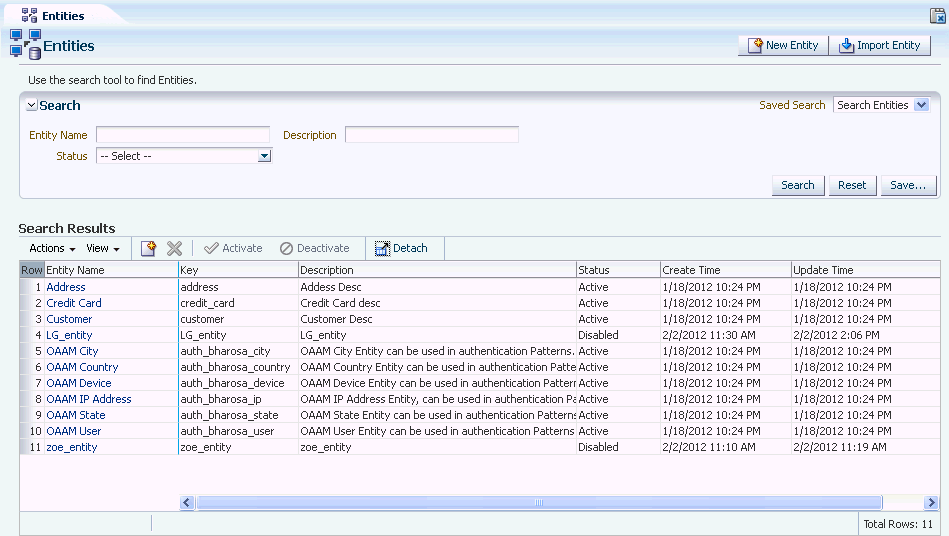Sort by the Key column header

238,270
